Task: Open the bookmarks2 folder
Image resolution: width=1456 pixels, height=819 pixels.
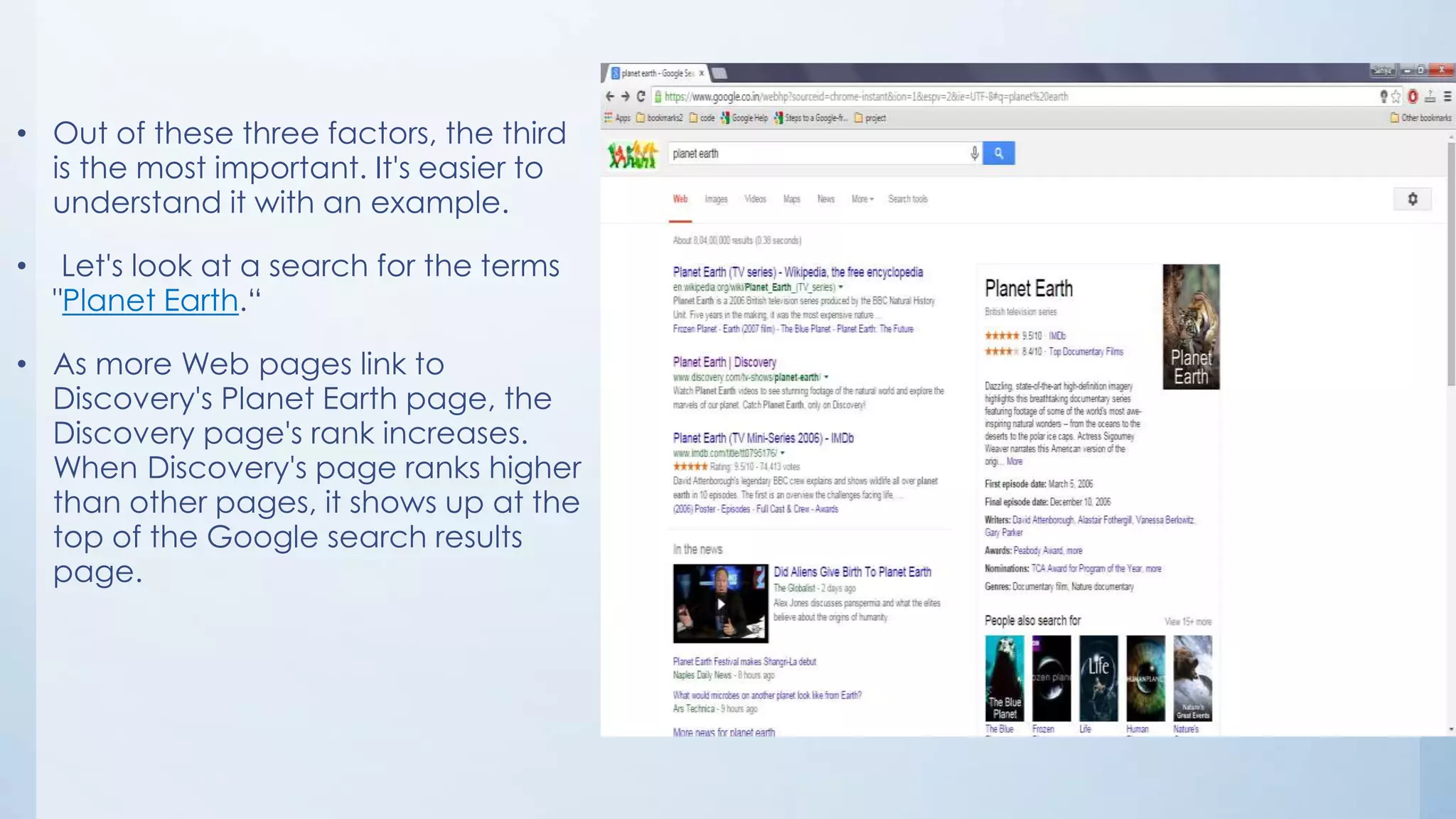Action: pyautogui.click(x=659, y=118)
